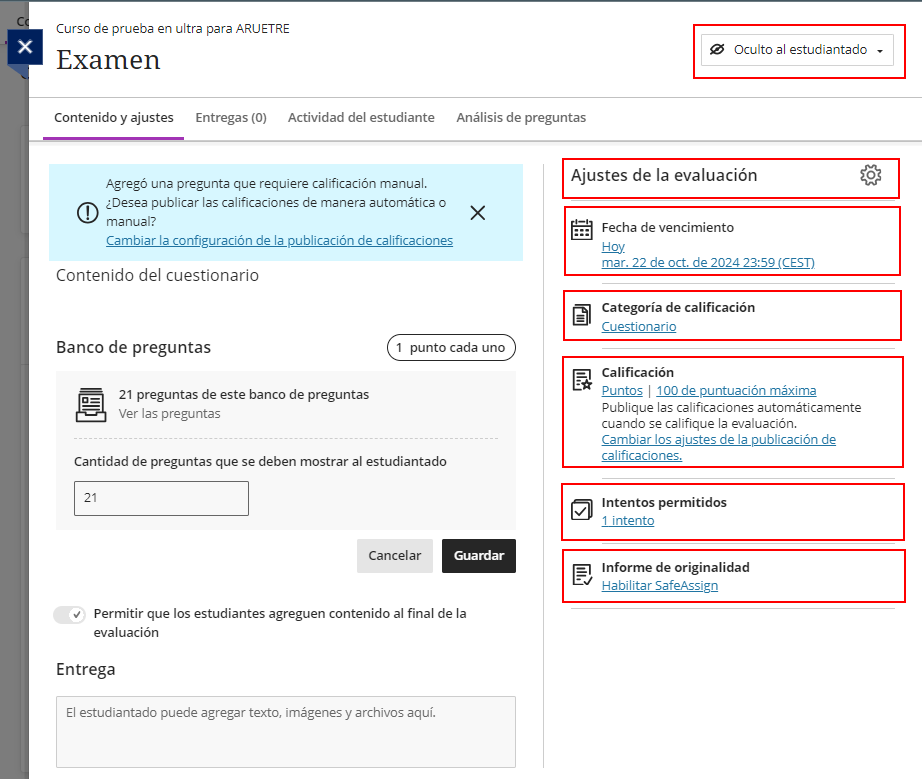
Task: Click the Cancelar button
Action: click(394, 556)
